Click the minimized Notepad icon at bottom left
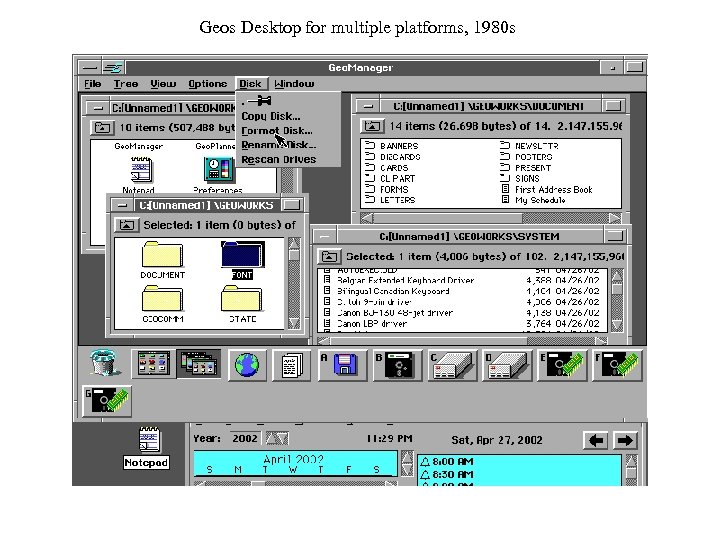 coord(147,448)
